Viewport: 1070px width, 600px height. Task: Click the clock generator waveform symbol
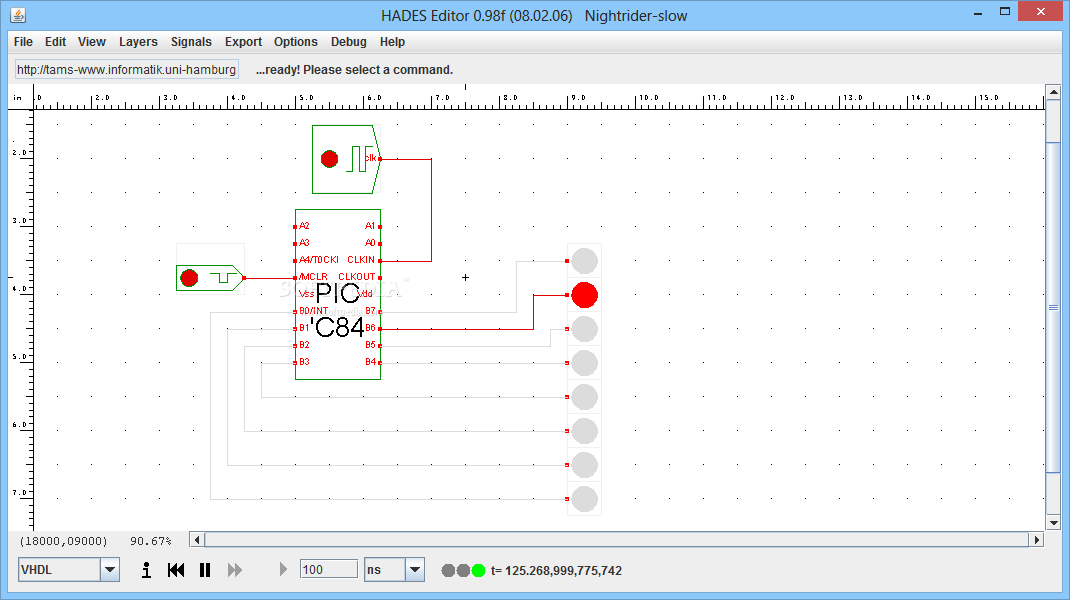(x=359, y=159)
